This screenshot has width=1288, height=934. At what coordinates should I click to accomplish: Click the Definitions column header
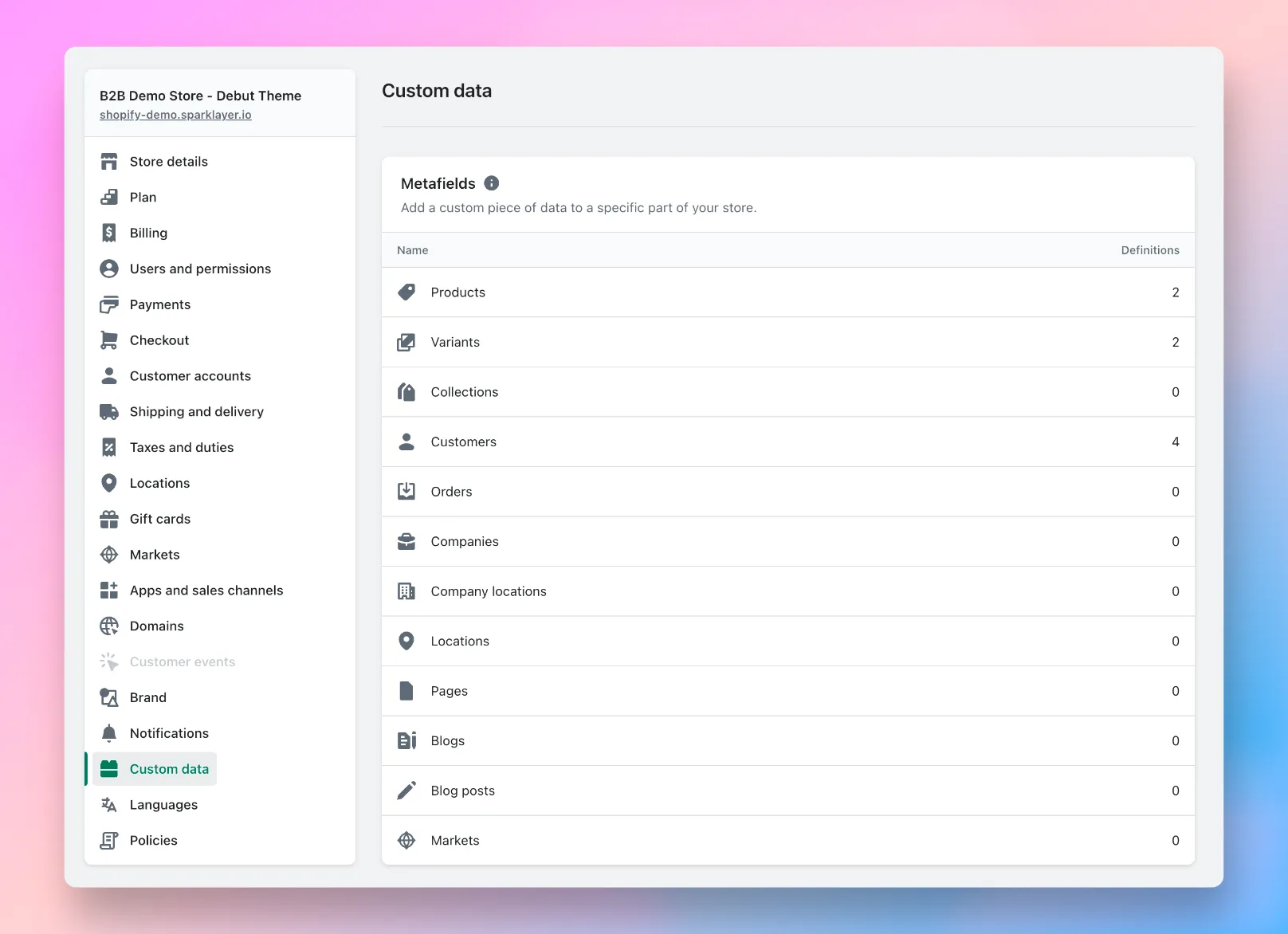tap(1150, 250)
